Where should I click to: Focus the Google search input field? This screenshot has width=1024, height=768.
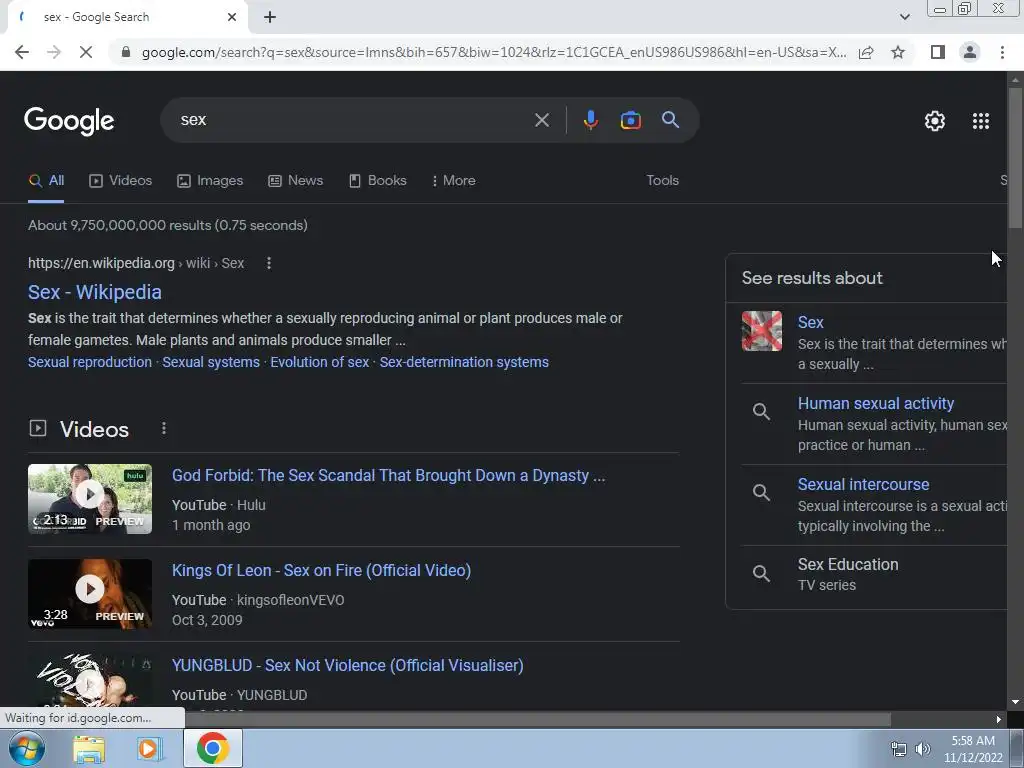[353, 120]
